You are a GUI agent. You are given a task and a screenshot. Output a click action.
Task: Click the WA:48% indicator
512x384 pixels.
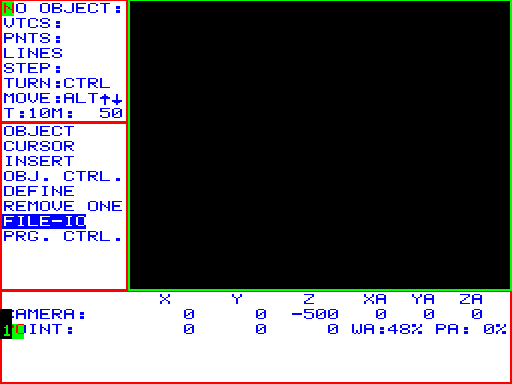[x=387, y=329]
